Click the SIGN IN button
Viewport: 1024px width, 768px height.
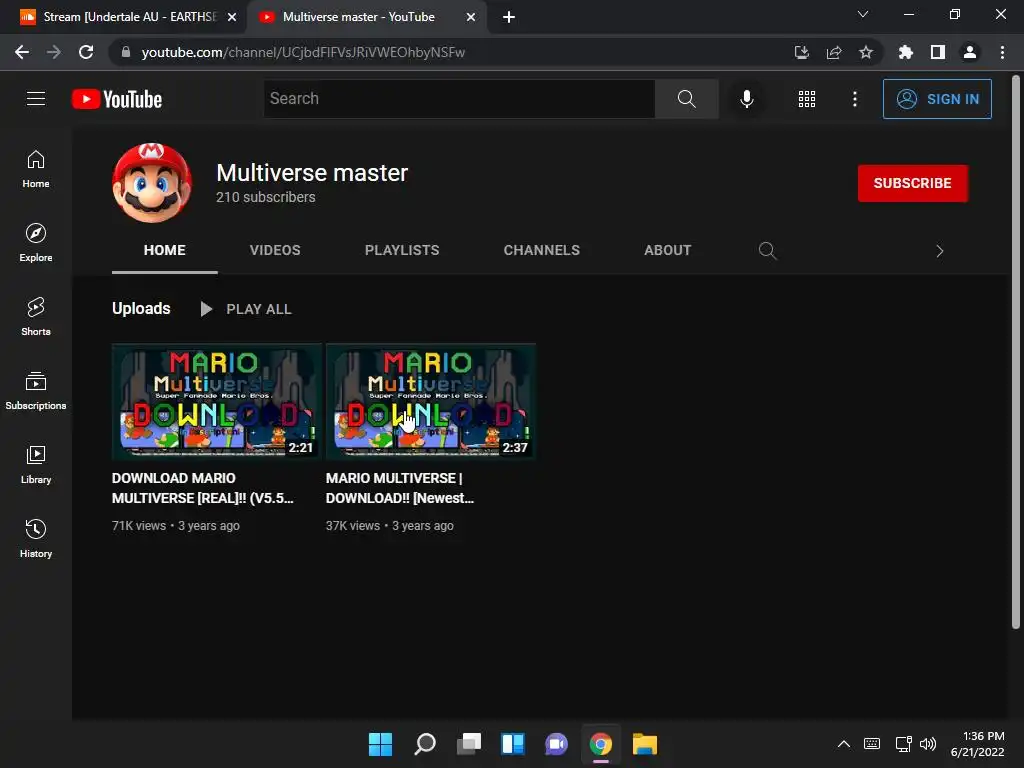[x=936, y=99]
